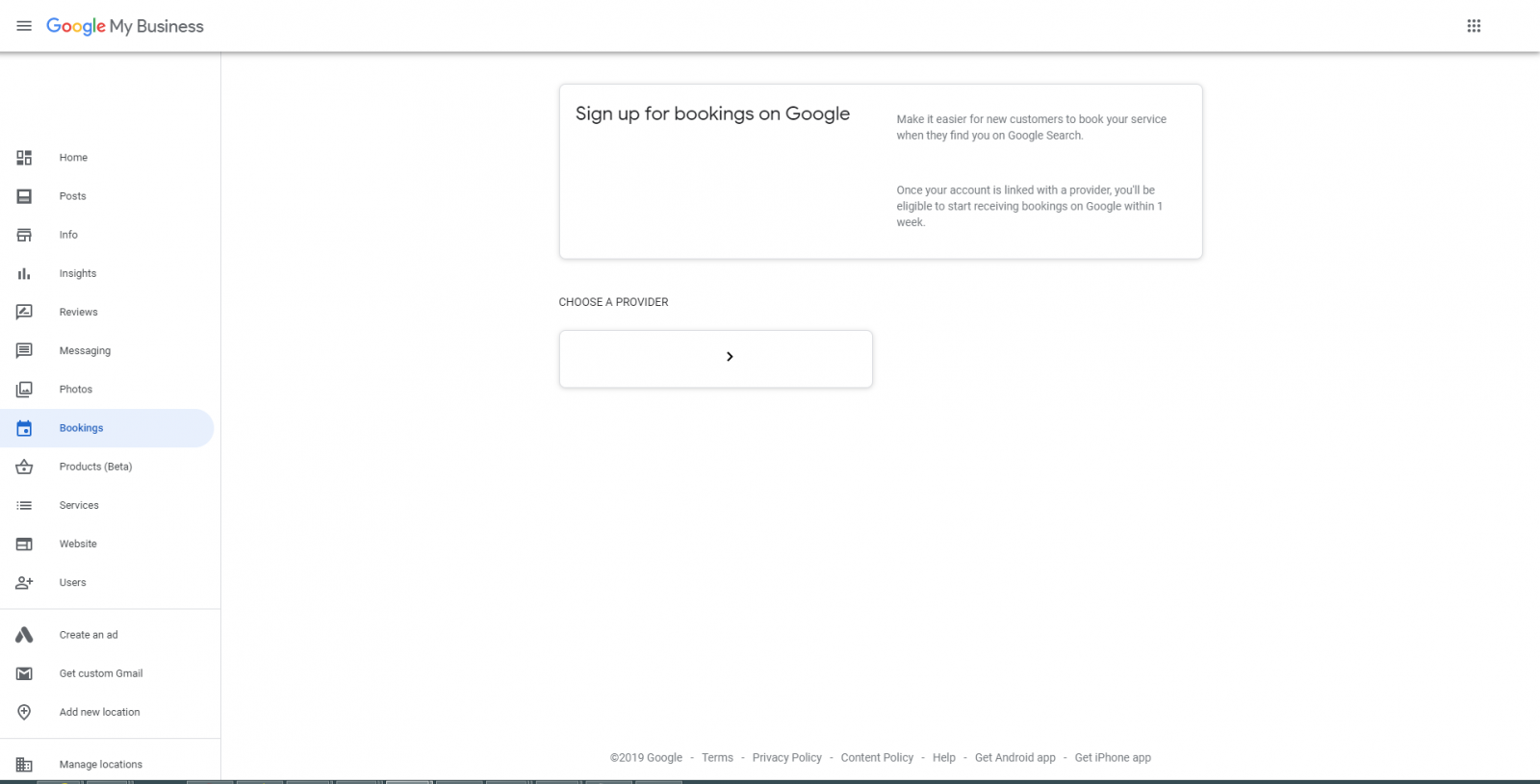Click the Users add-person icon
This screenshot has height=784, width=1540.
(24, 583)
